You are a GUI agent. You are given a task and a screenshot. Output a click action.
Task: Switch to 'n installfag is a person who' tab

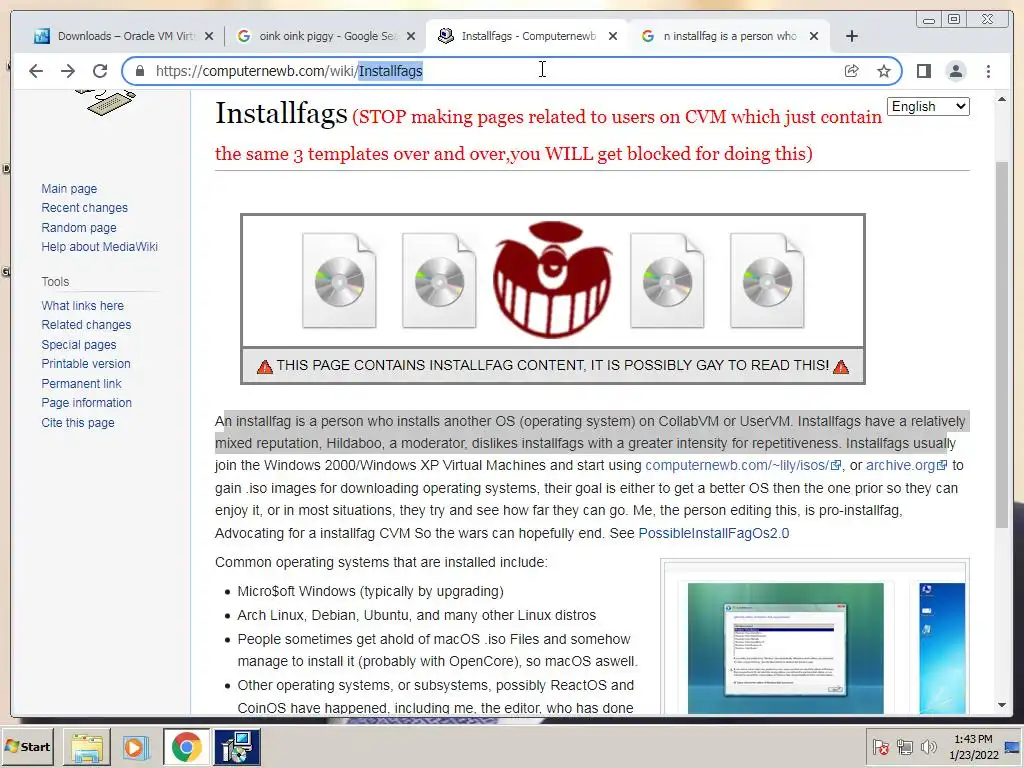[730, 36]
